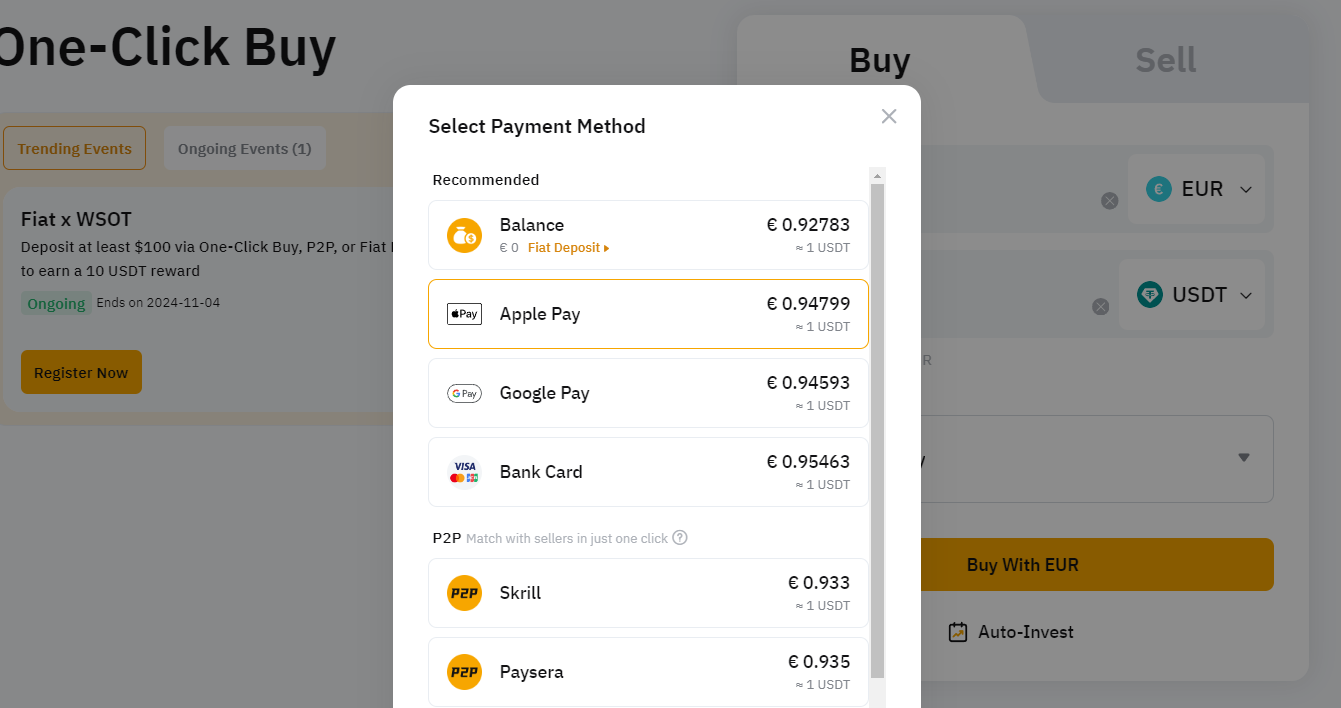
Task: Open the P2P help question mark
Action: coord(680,538)
